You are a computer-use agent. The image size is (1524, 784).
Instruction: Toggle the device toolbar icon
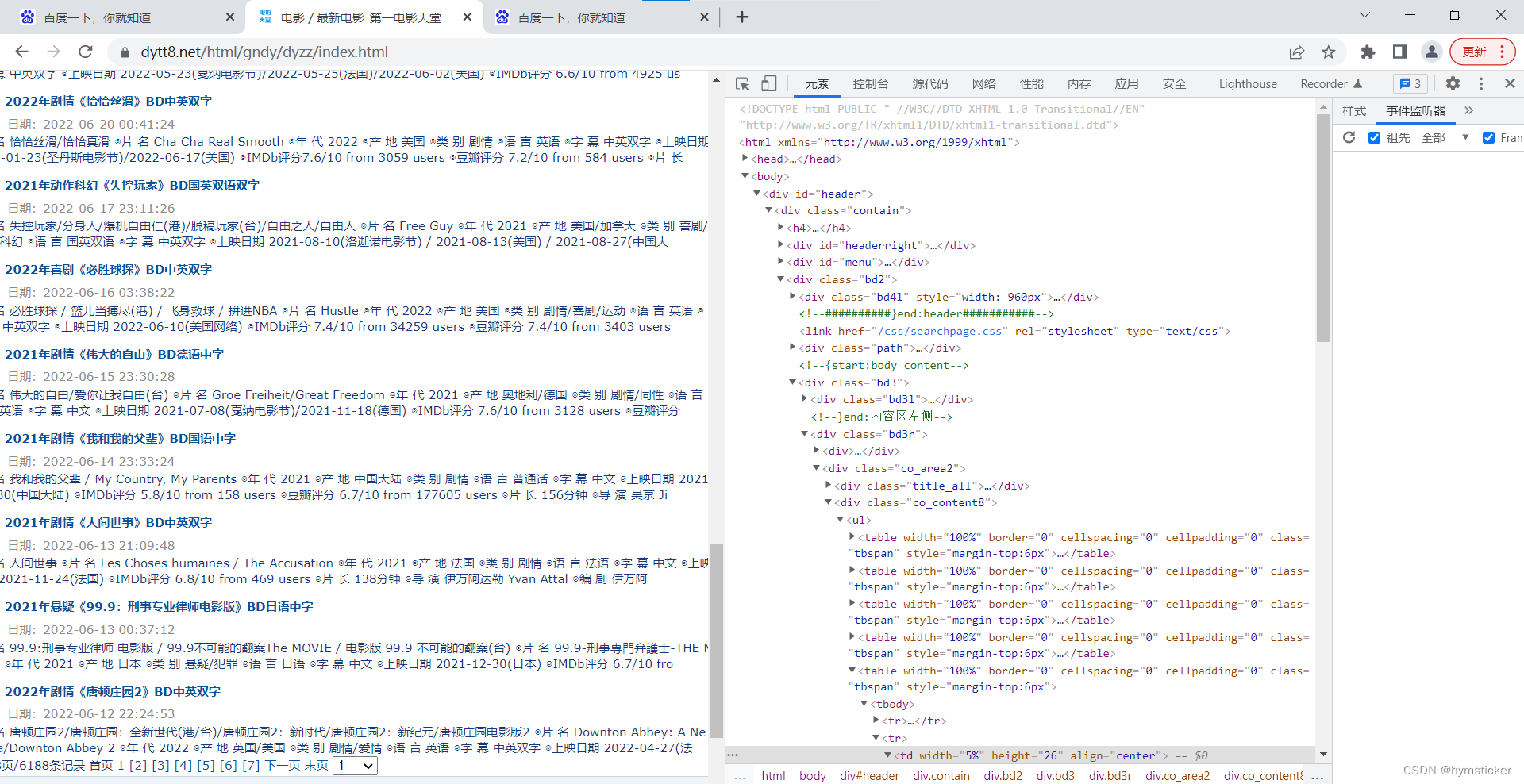[768, 83]
